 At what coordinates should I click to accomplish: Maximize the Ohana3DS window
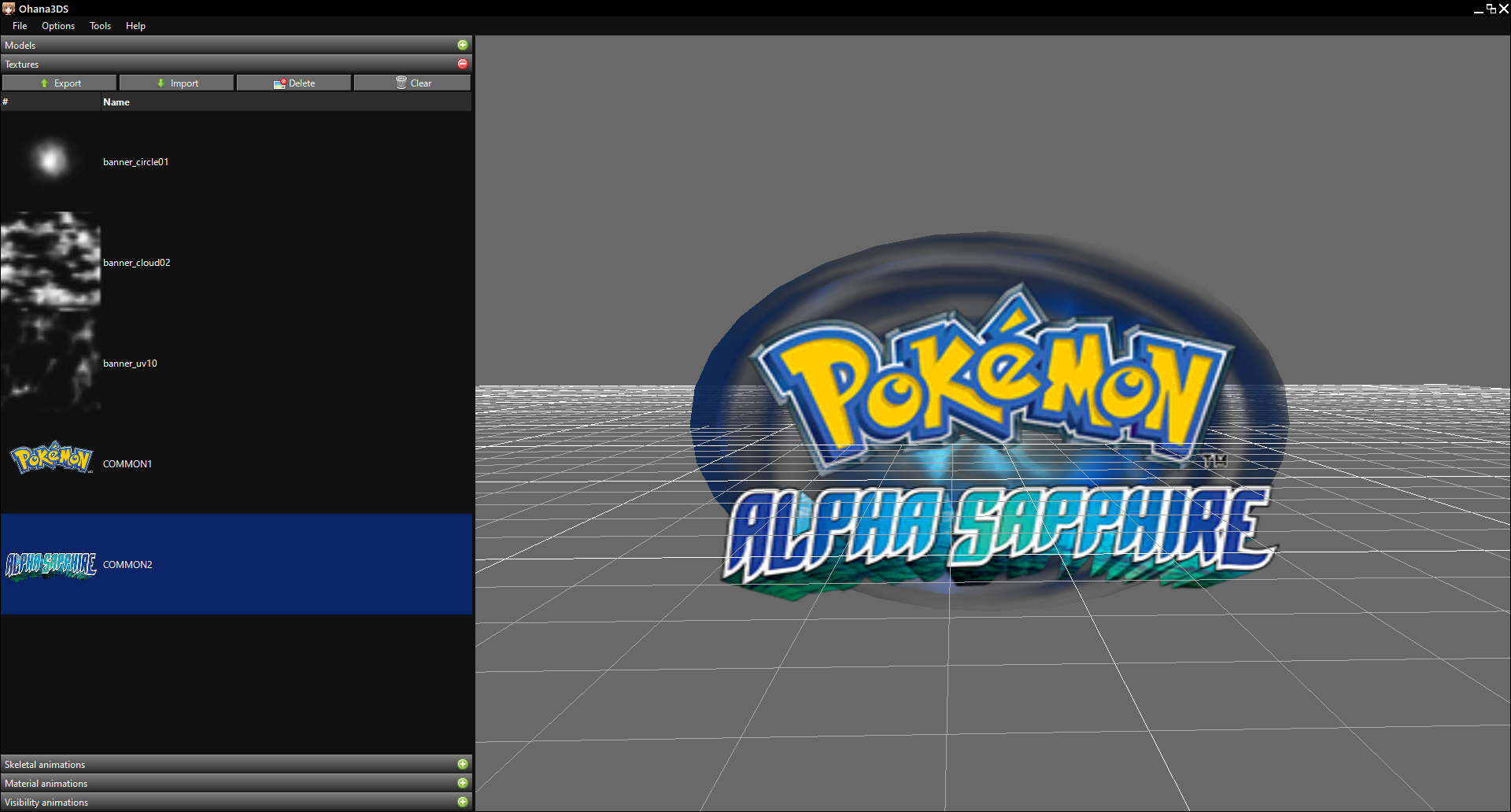click(1491, 9)
